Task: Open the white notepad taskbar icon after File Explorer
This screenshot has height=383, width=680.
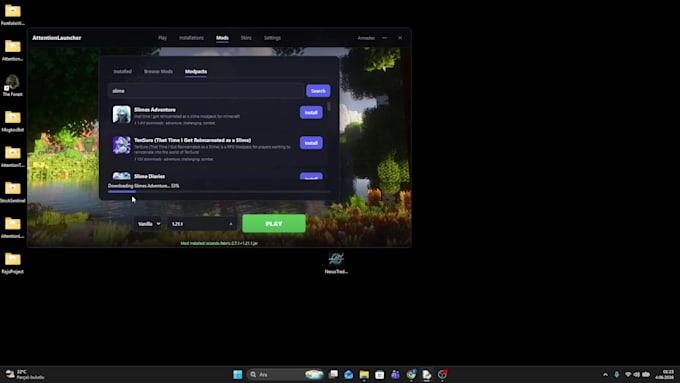Action: [379, 374]
